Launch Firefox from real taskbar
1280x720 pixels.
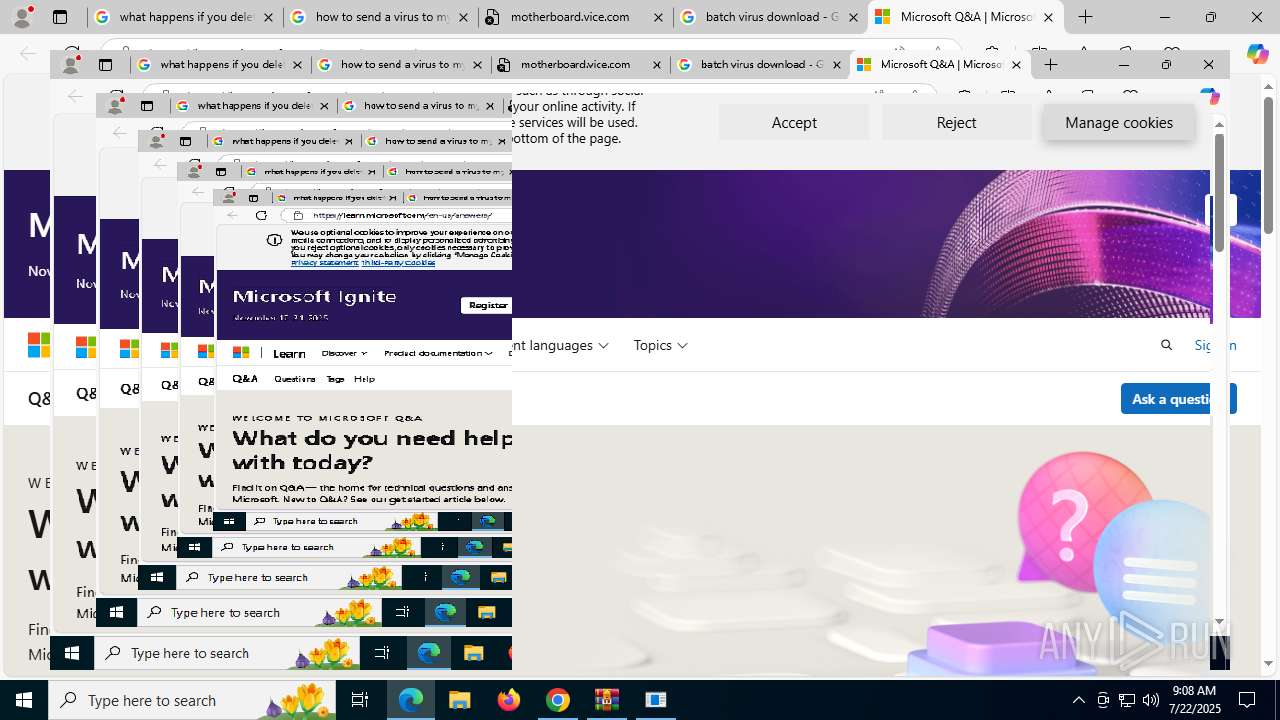tap(509, 700)
